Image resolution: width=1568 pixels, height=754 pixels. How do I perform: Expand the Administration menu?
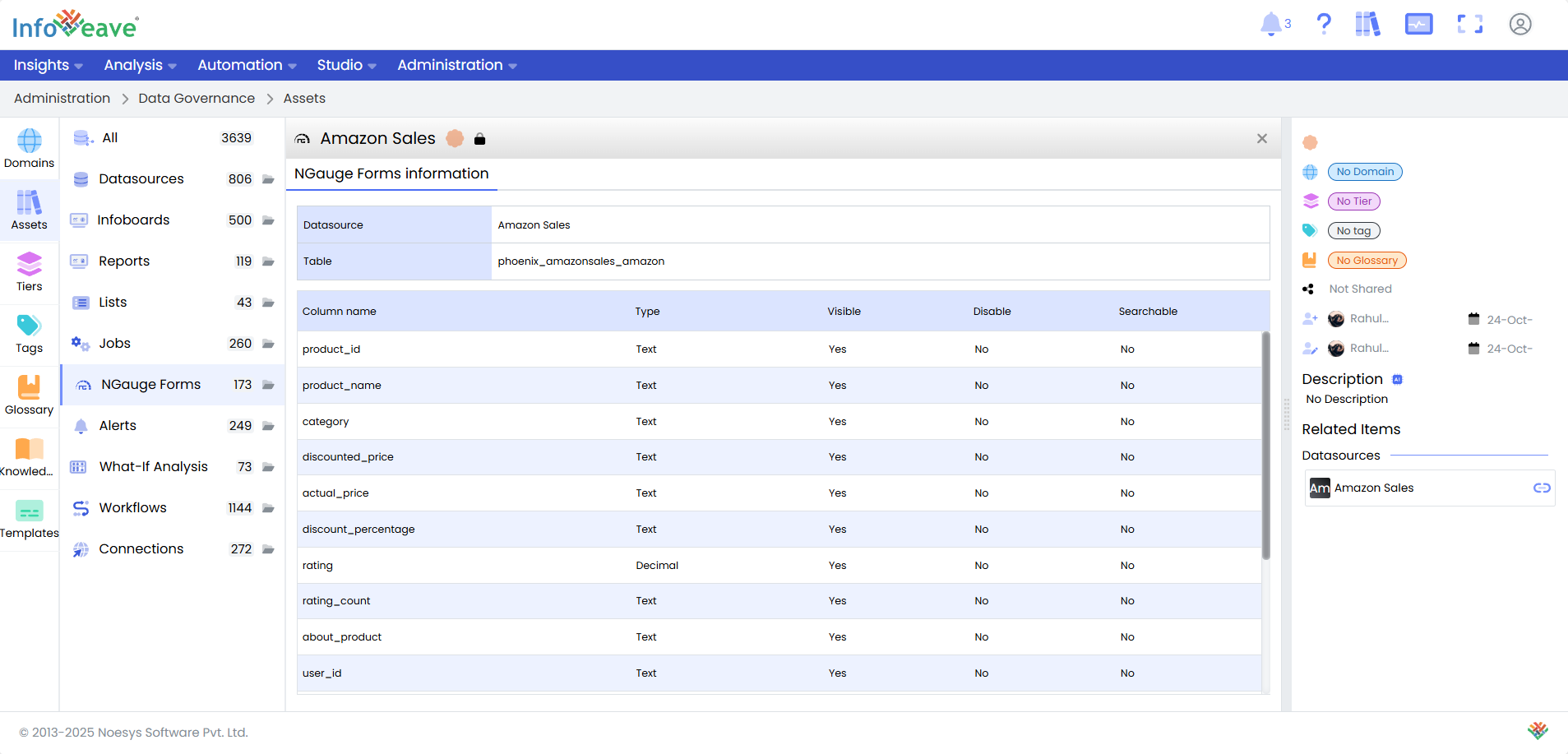pyautogui.click(x=457, y=65)
